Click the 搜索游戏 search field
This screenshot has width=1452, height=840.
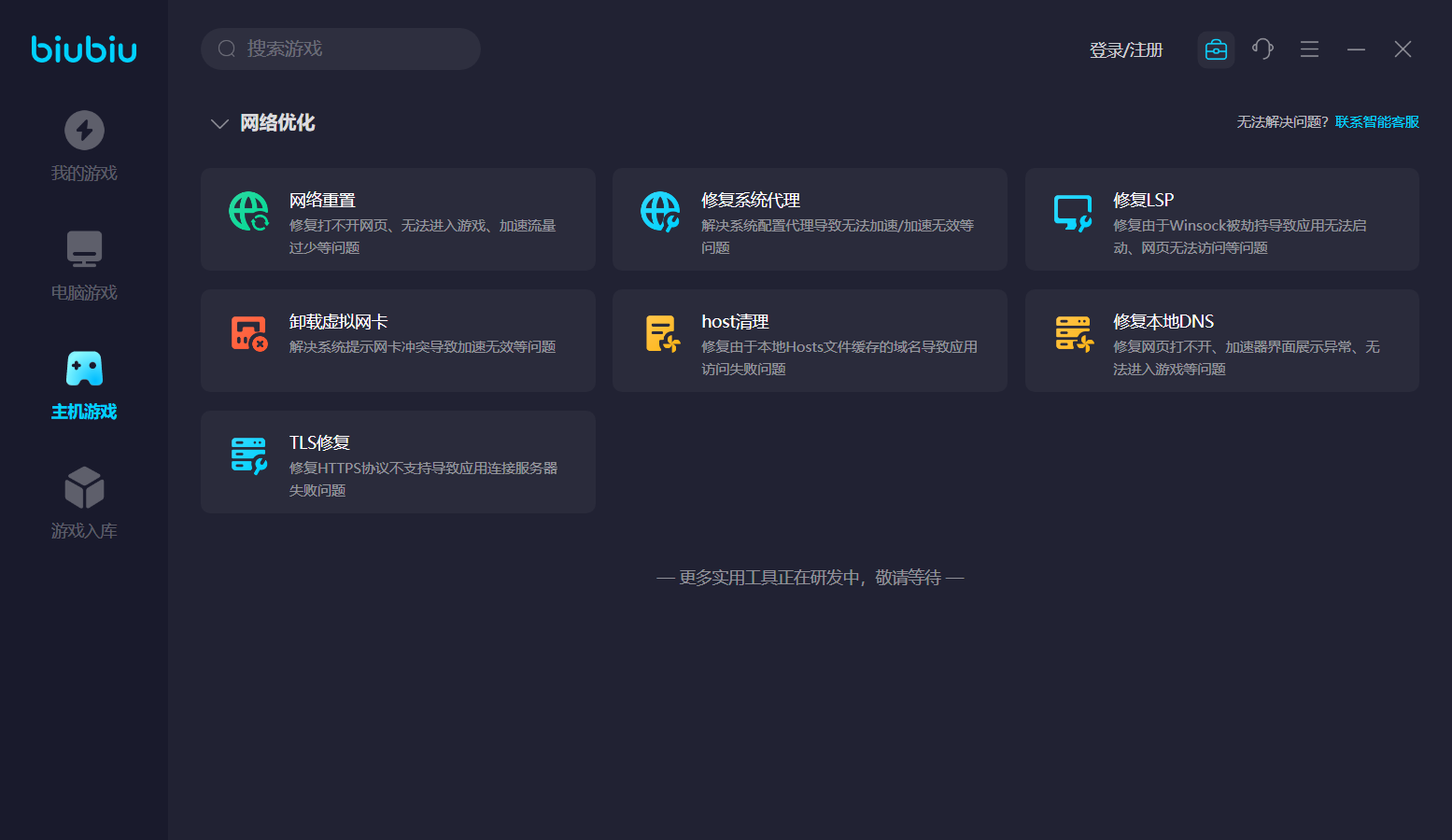pos(341,49)
